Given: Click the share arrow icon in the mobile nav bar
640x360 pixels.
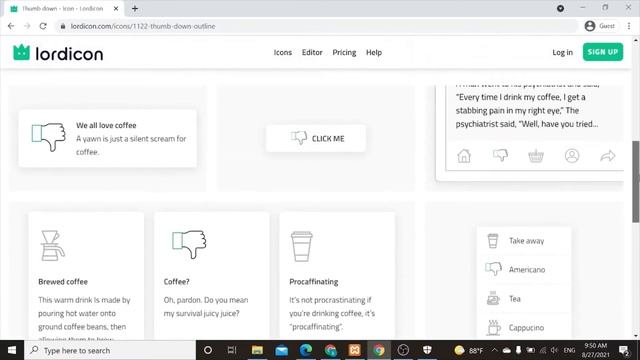Looking at the screenshot, I should [608, 156].
